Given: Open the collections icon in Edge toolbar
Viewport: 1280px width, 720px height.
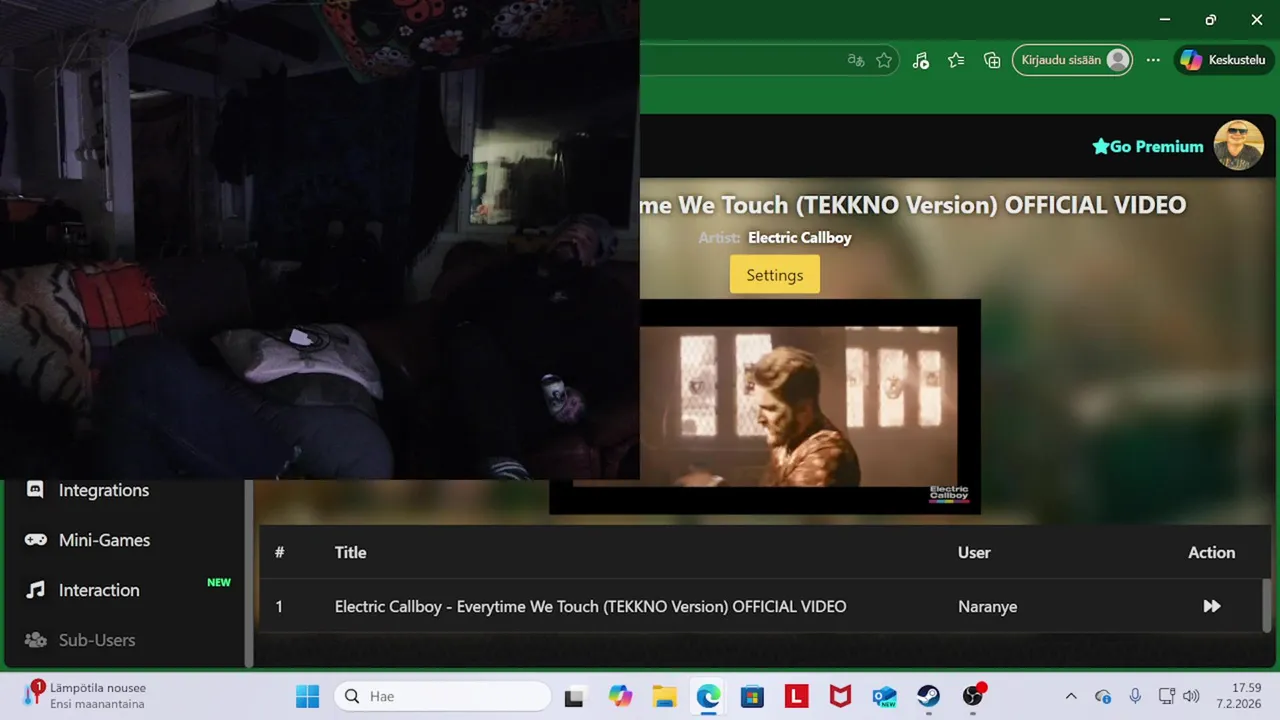Looking at the screenshot, I should tap(992, 60).
